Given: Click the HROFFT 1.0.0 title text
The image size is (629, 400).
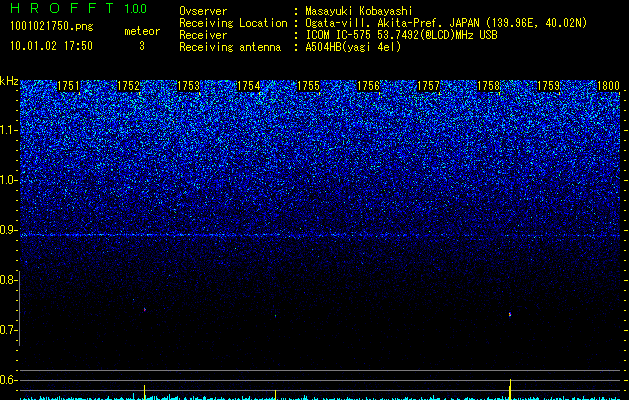Looking at the screenshot, I should (x=78, y=8).
